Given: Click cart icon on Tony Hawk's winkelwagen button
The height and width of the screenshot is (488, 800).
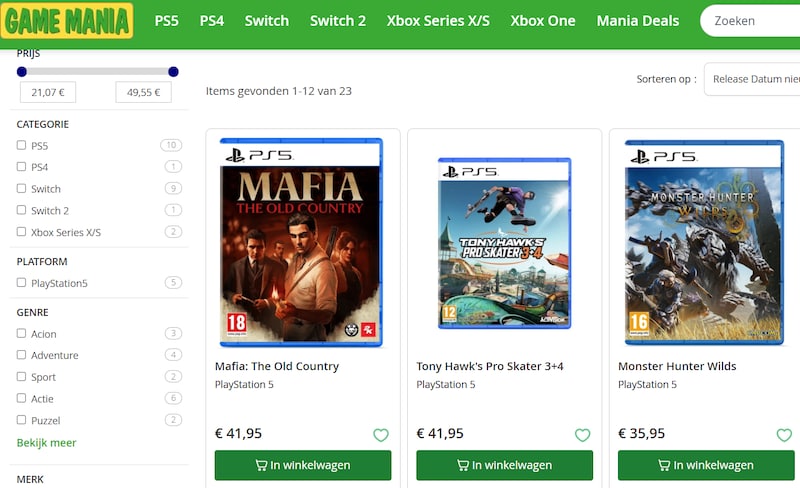Looking at the screenshot, I should 463,465.
